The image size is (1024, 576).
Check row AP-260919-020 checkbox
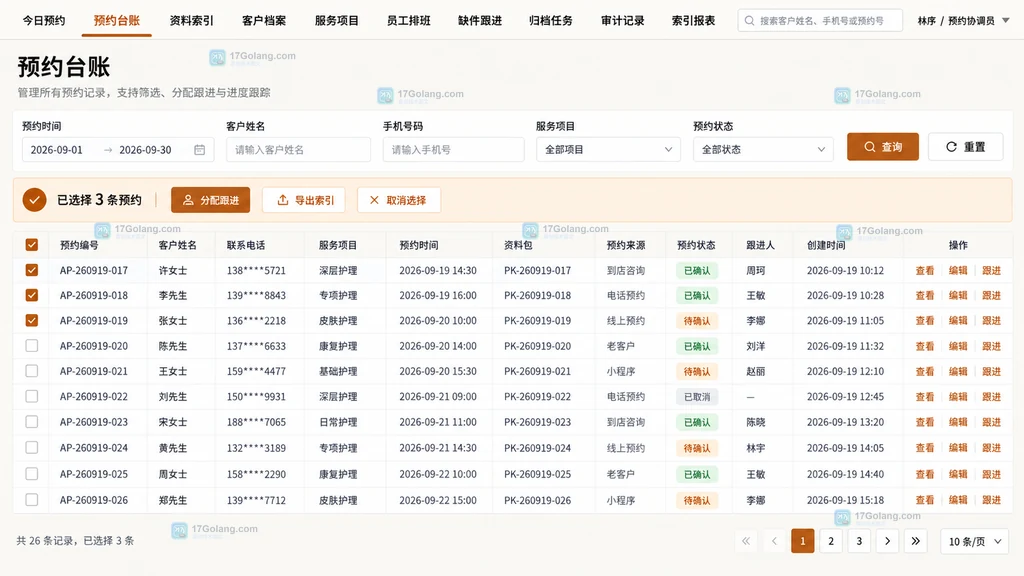pos(31,345)
